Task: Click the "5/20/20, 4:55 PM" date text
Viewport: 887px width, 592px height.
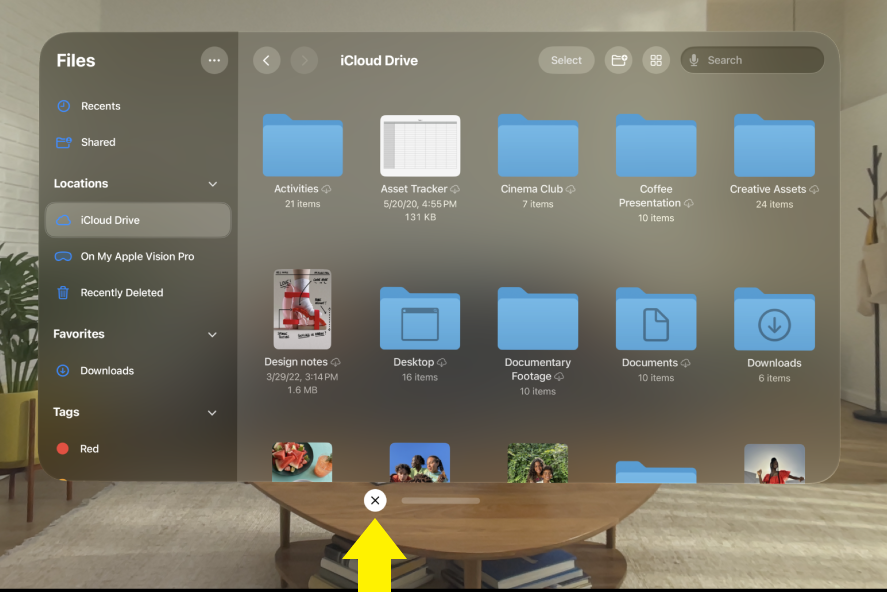Action: [x=420, y=204]
